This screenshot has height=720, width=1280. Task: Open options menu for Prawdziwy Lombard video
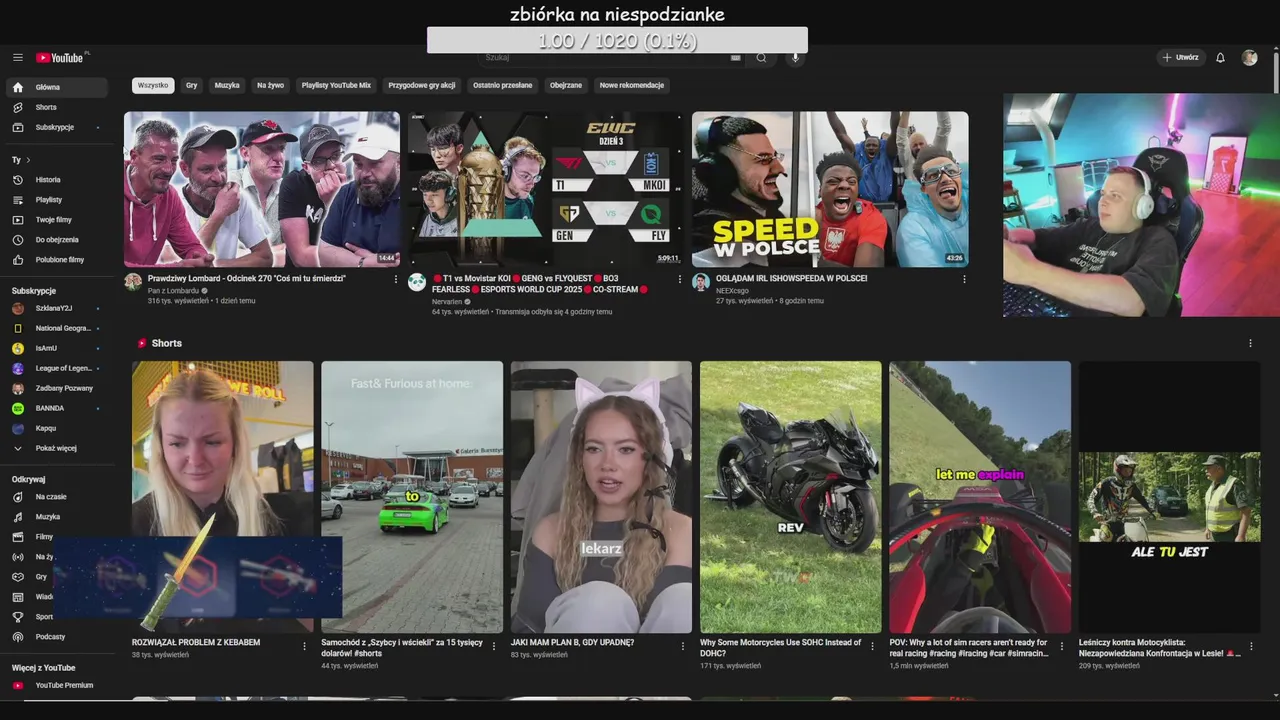(396, 279)
